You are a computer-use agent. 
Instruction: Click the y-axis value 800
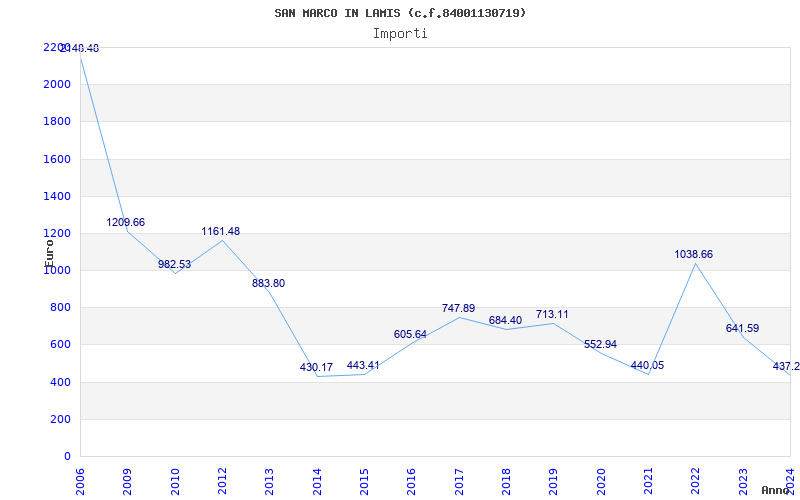(x=60, y=308)
